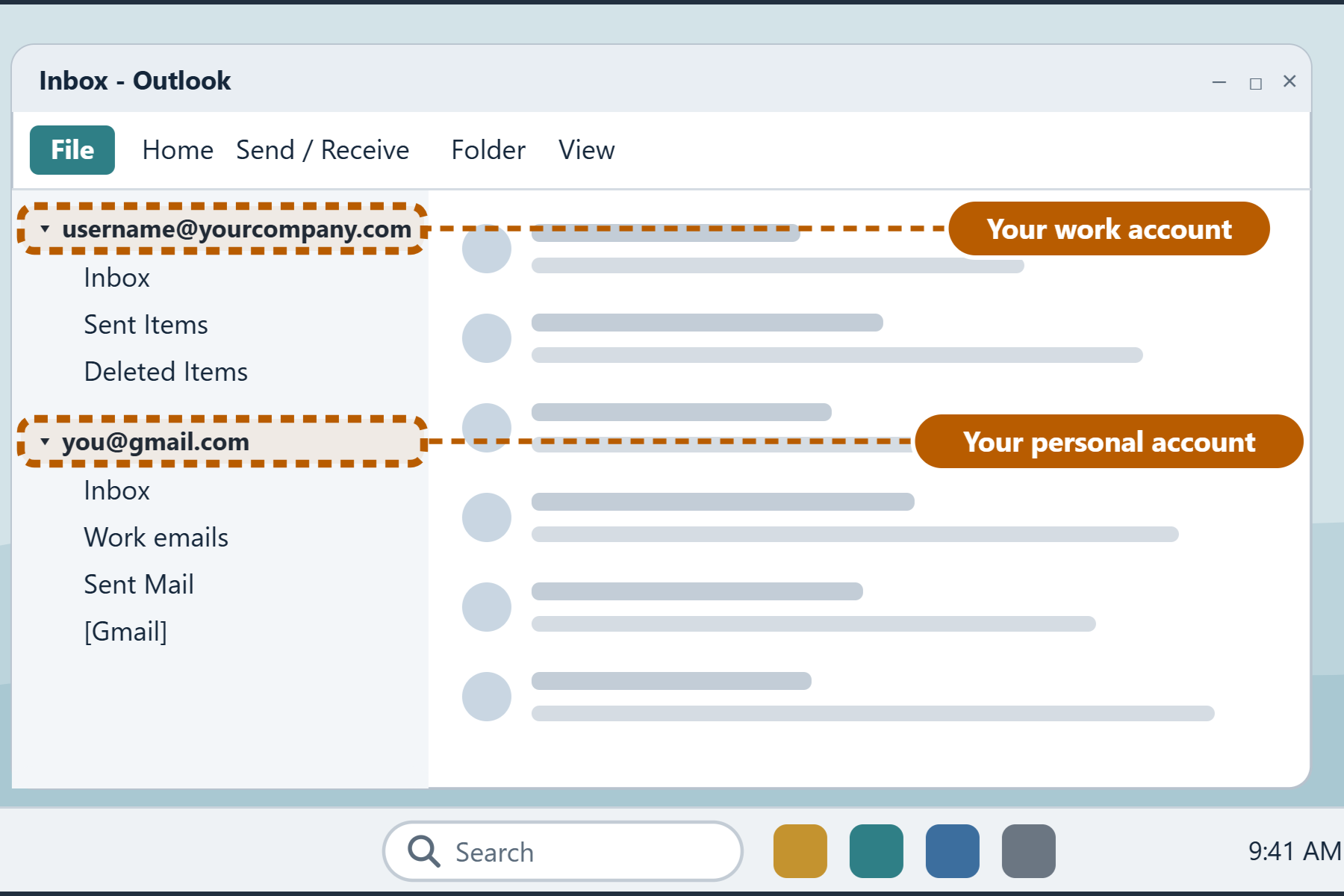Open the Deleted Items folder
The image size is (1344, 896).
click(166, 372)
